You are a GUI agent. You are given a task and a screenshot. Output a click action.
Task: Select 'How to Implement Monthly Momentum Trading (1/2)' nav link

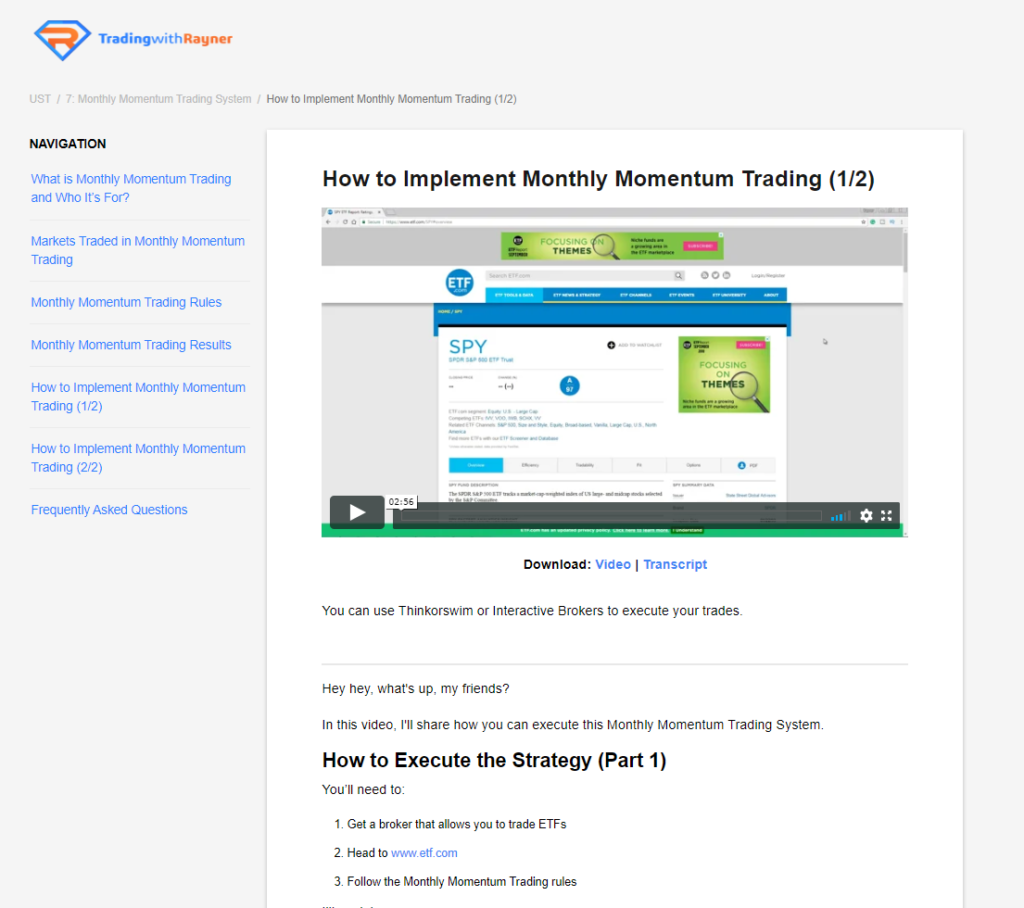point(138,397)
